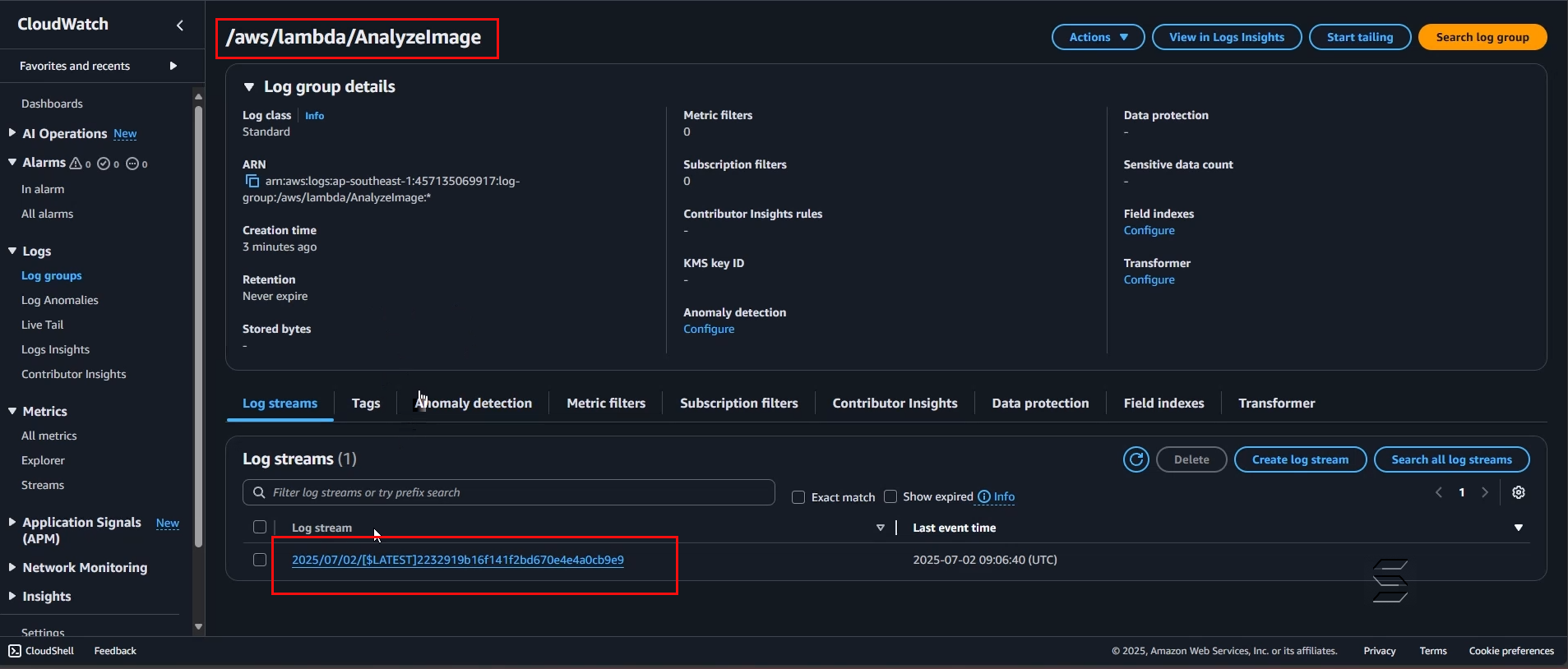Viewport: 1568px width, 669px height.
Task: Open Contributor Insights tab
Action: (895, 403)
